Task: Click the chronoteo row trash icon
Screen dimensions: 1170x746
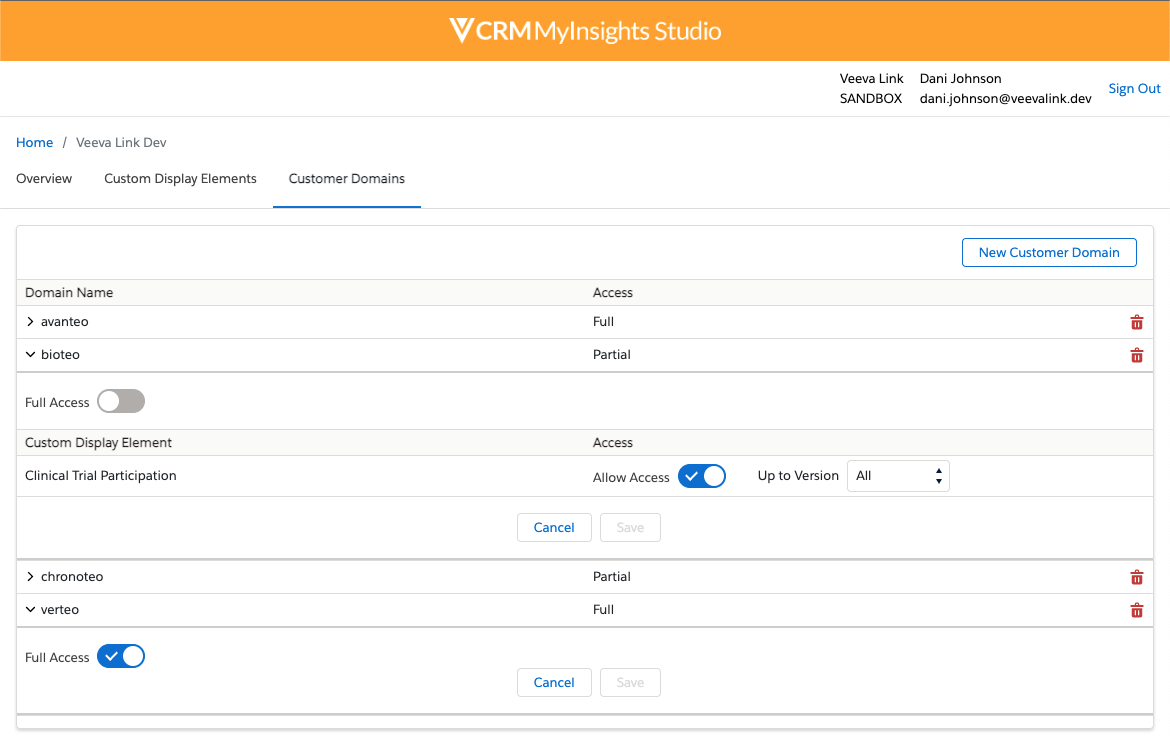Action: click(1136, 577)
